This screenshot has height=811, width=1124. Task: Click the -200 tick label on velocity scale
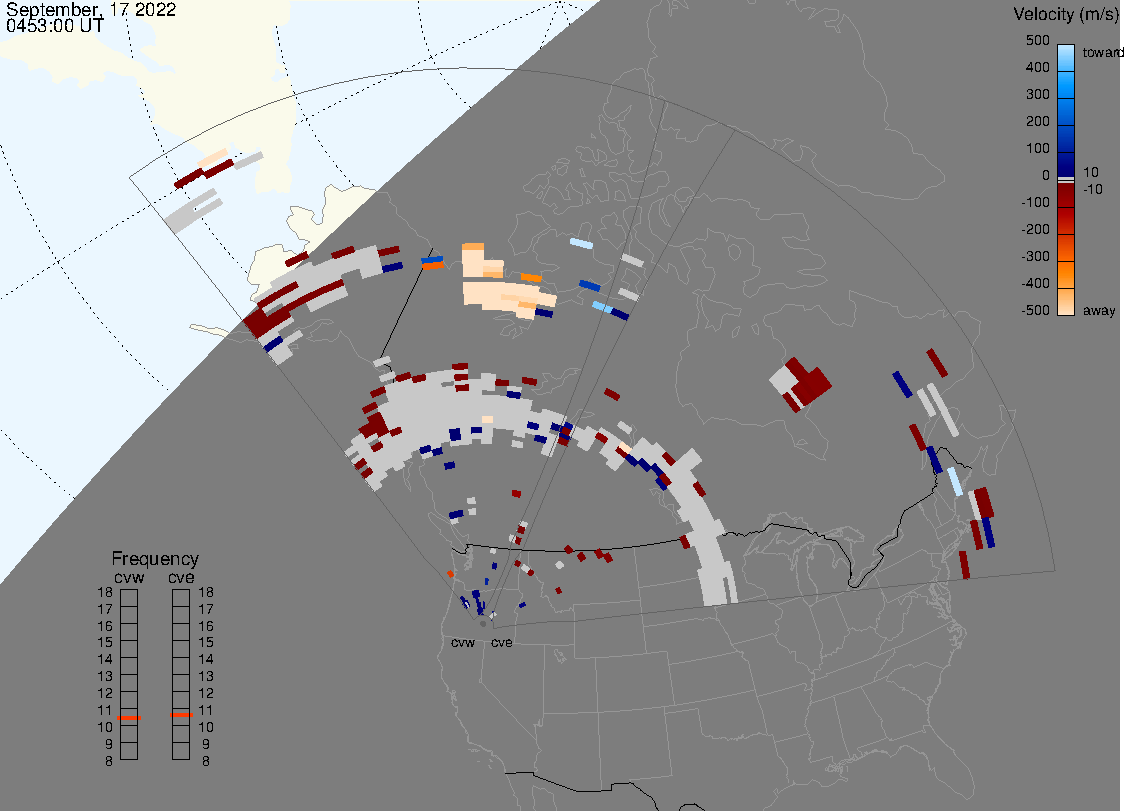coord(1035,229)
